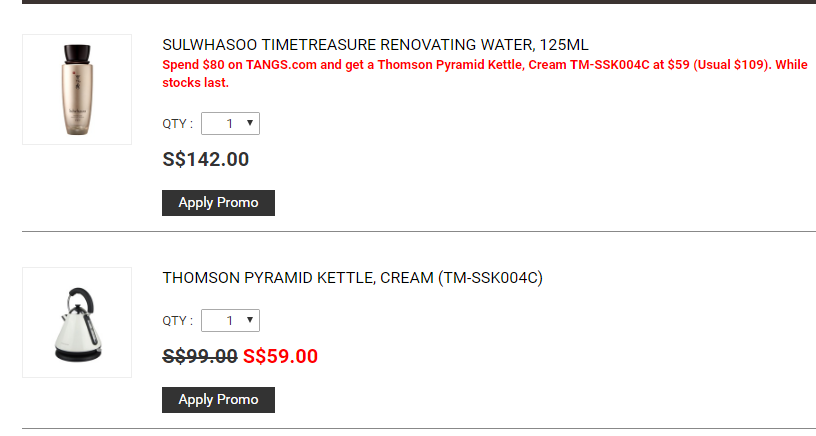Viewport: 816px width, 436px height.
Task: Click the kettle quantity dropdown arrow
Action: (x=250, y=321)
